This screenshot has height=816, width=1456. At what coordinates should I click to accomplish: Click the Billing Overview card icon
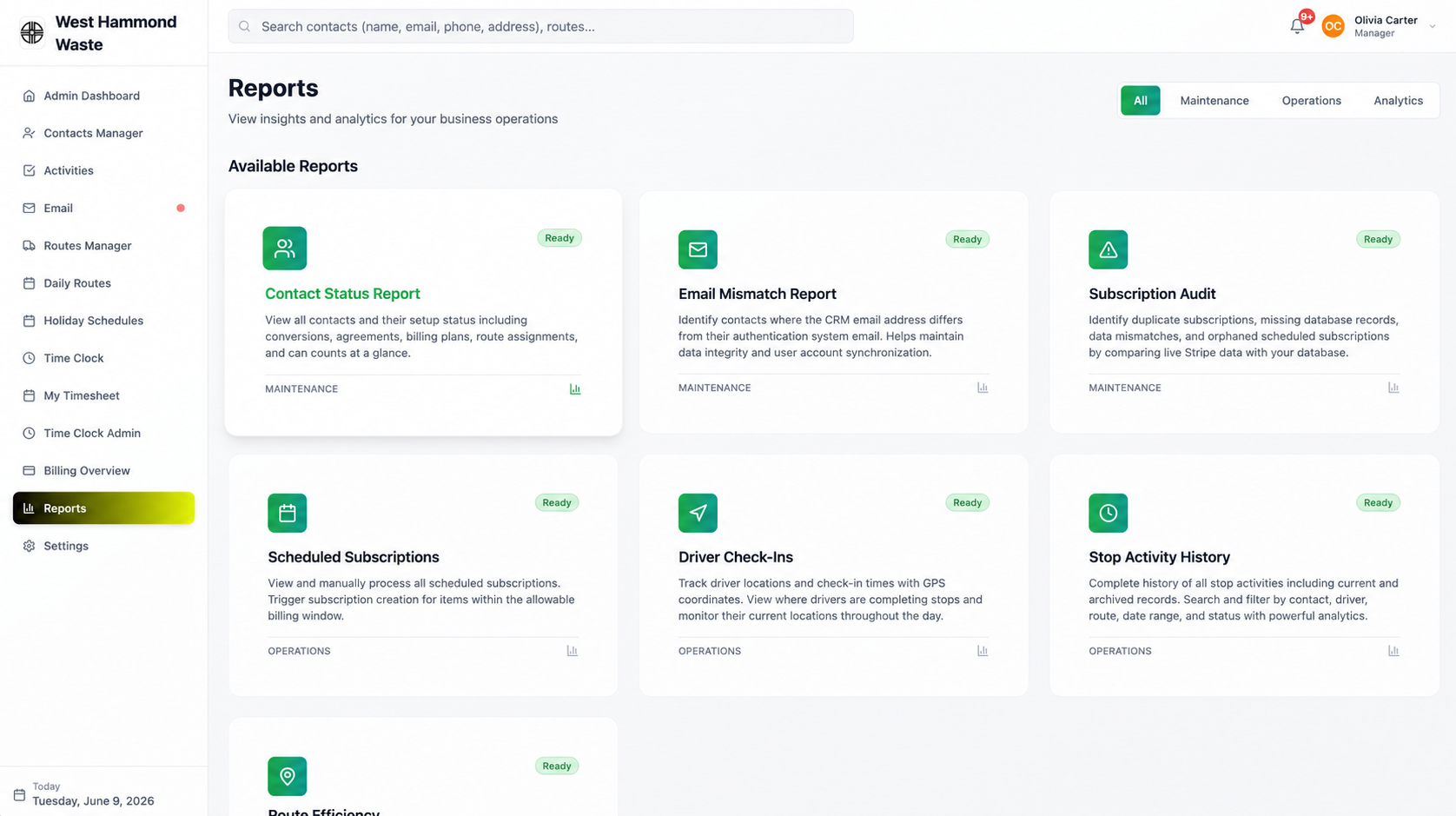29,470
